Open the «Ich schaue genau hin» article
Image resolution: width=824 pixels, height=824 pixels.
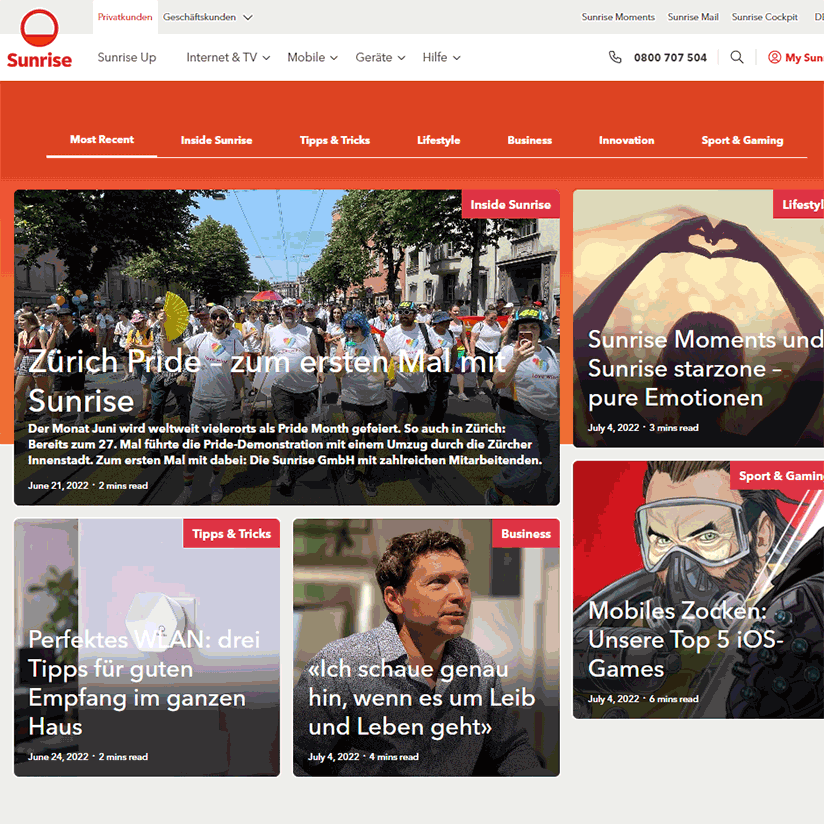pos(426,647)
